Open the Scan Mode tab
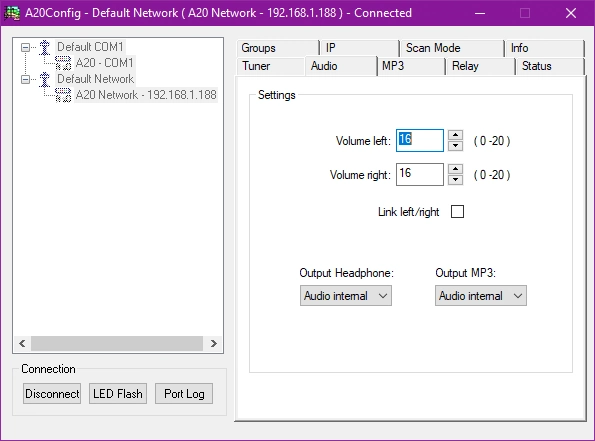The width and height of the screenshot is (595, 441). [452, 48]
